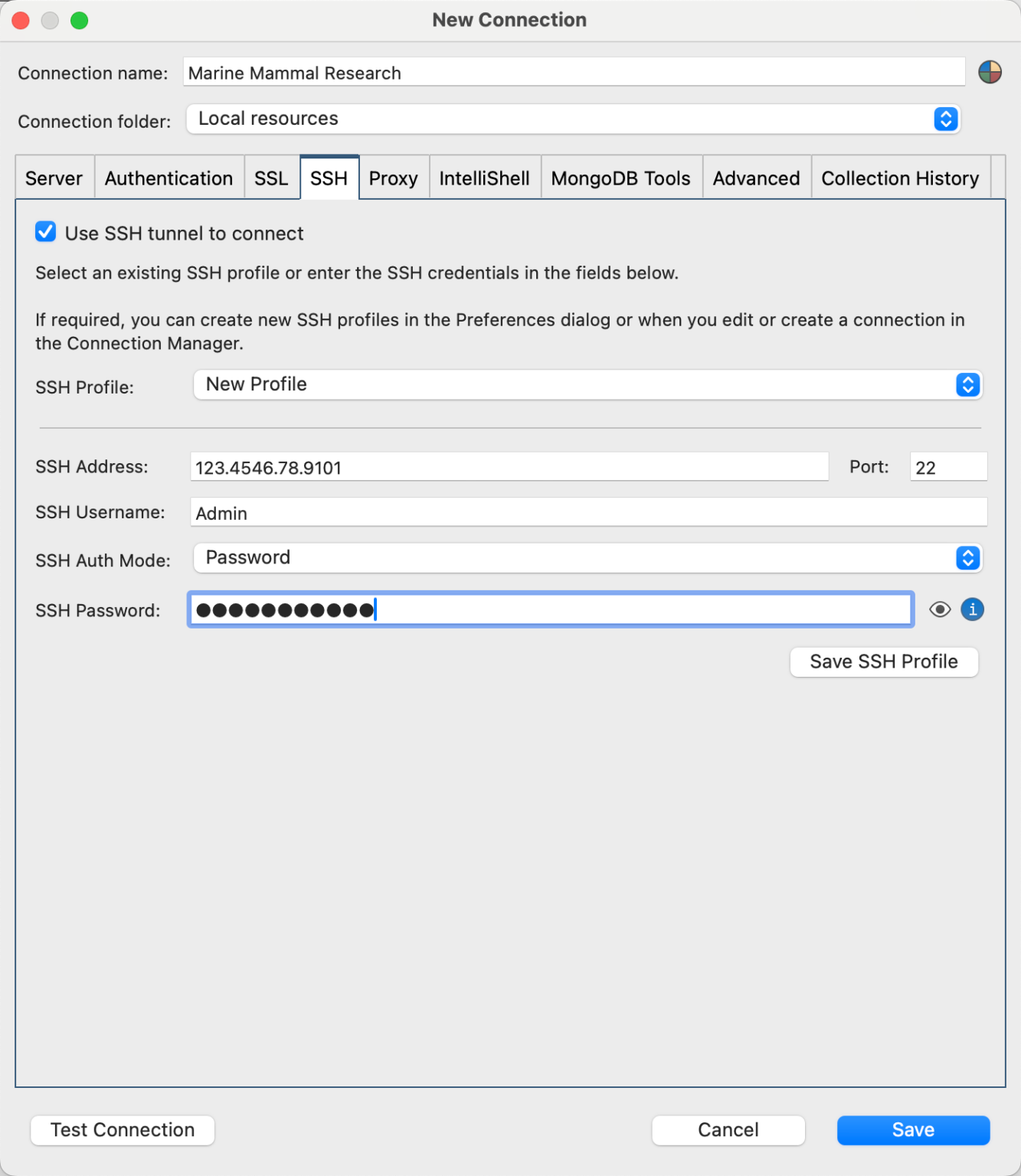Click the Port field showing 22
Screen dimensions: 1021x1176
pyautogui.click(x=947, y=466)
